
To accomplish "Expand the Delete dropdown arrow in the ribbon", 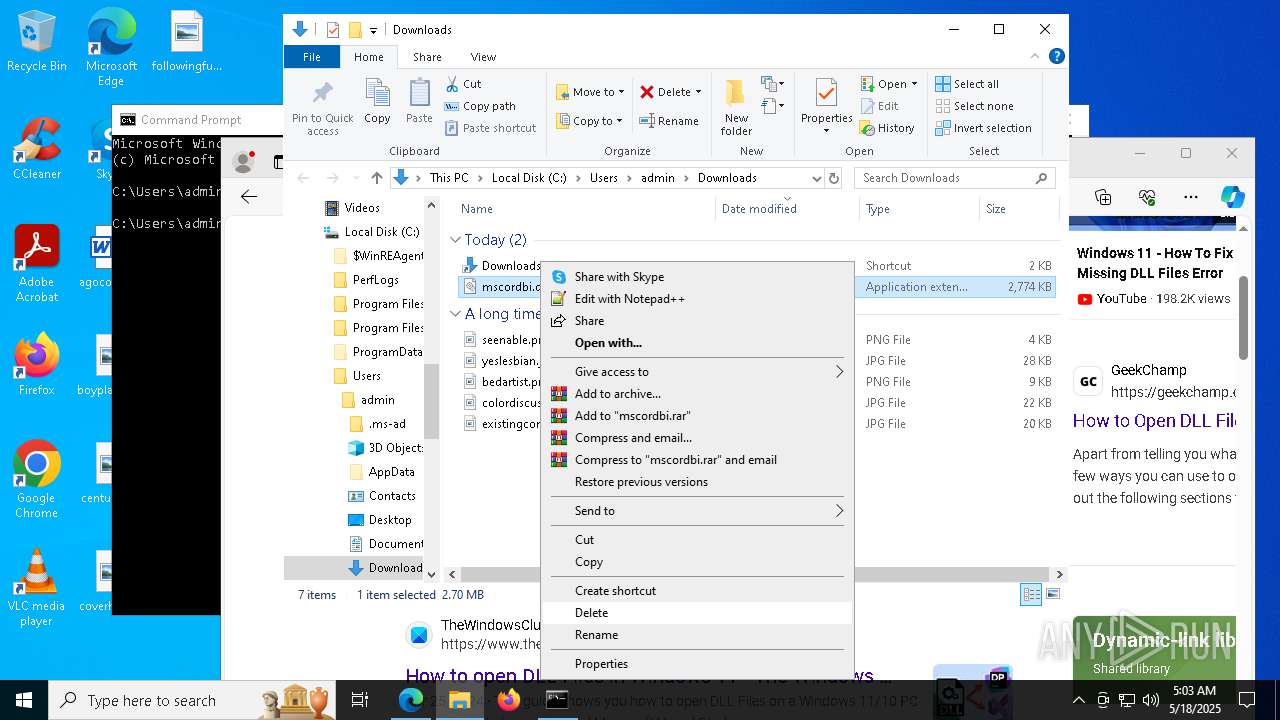I will [x=698, y=92].
